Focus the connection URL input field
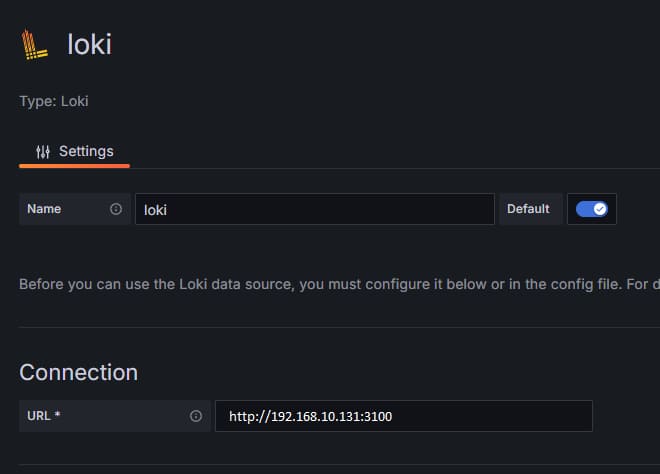 coord(403,416)
